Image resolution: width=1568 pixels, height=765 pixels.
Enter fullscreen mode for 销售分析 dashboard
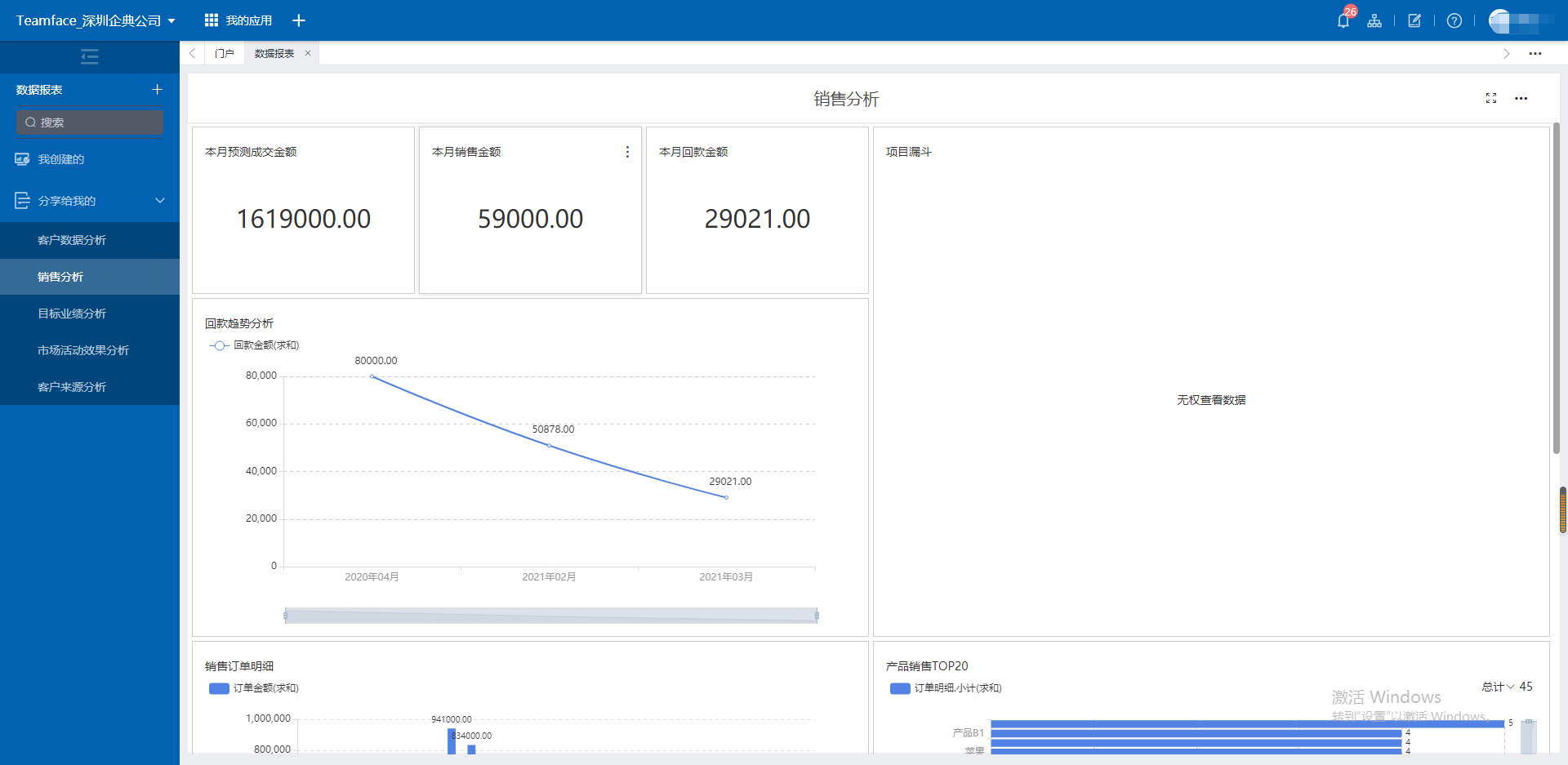click(1490, 98)
